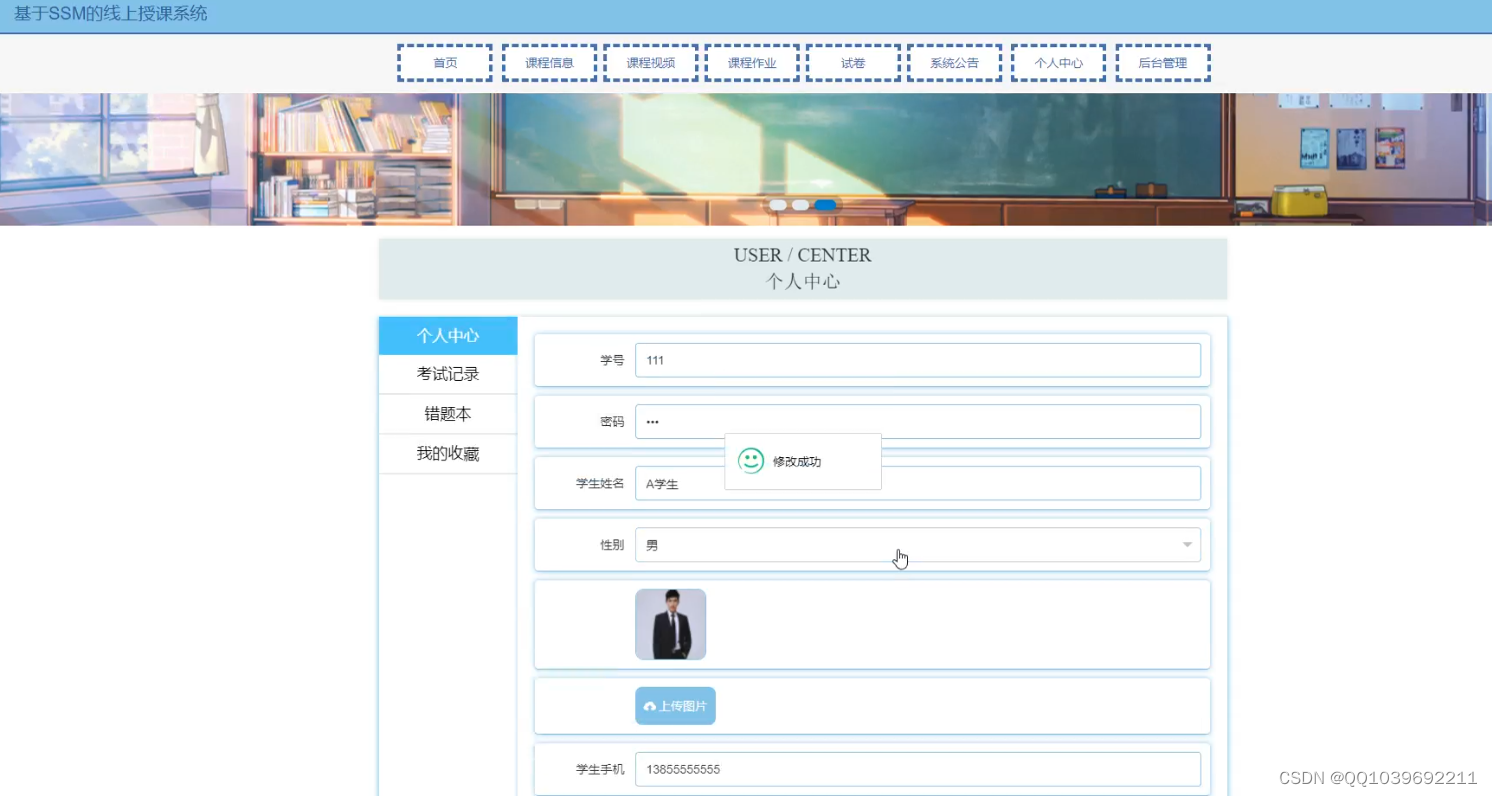This screenshot has height=796, width=1492.
Task: Click the 基于SSM的线上授课系统 title
Action: [111, 14]
